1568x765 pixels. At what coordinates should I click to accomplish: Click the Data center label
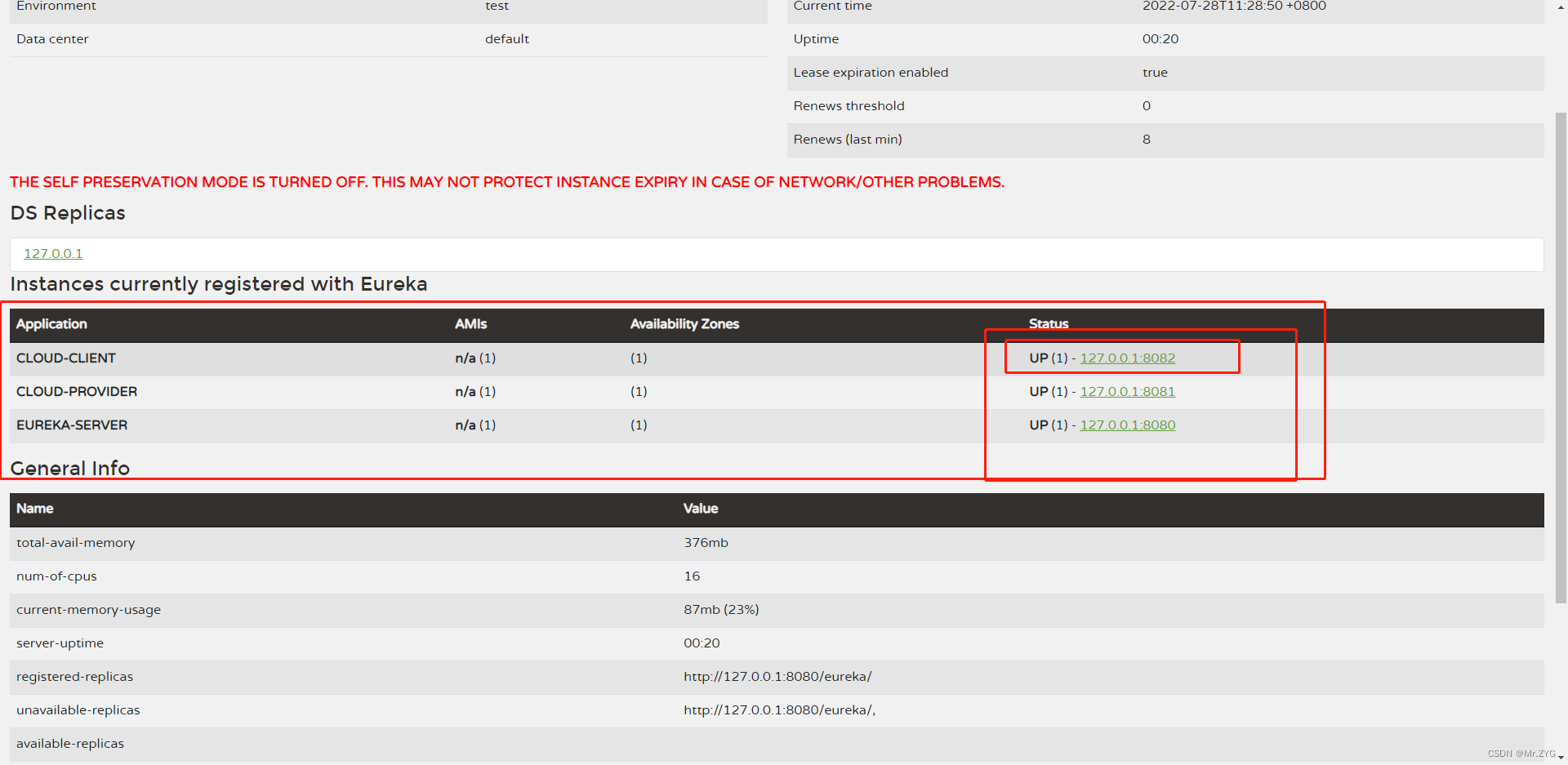(52, 39)
